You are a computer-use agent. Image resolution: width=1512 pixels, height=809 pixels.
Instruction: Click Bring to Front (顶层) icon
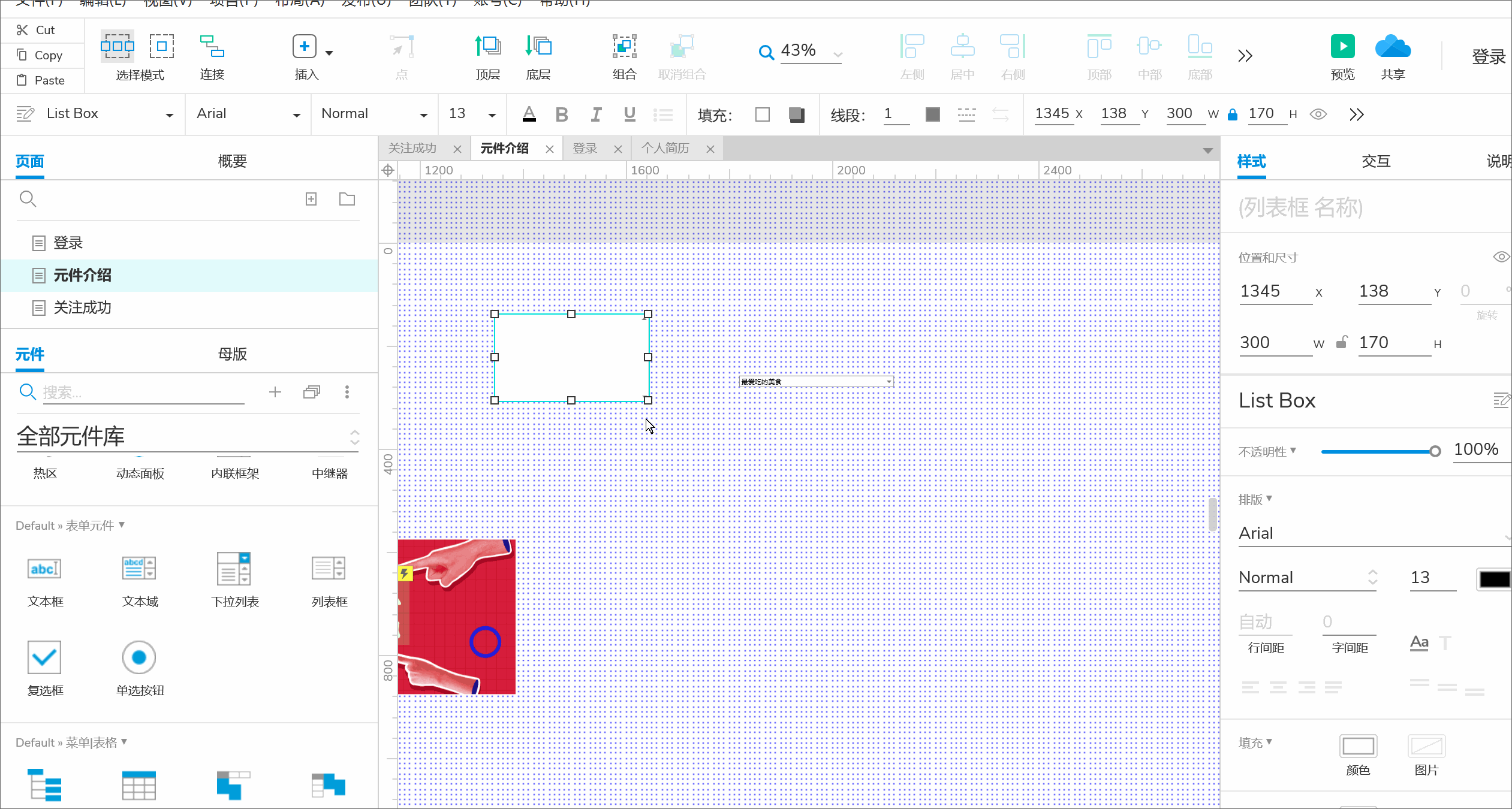pos(487,47)
